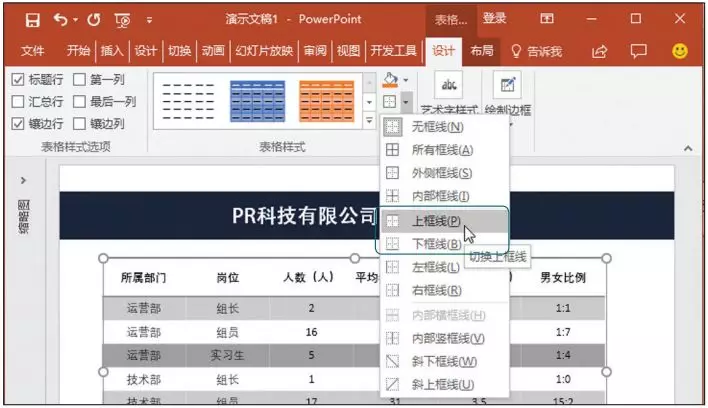Image resolution: width=708 pixels, height=408 pixels.
Task: Open the Comments speech bubble icon
Action: (x=638, y=51)
